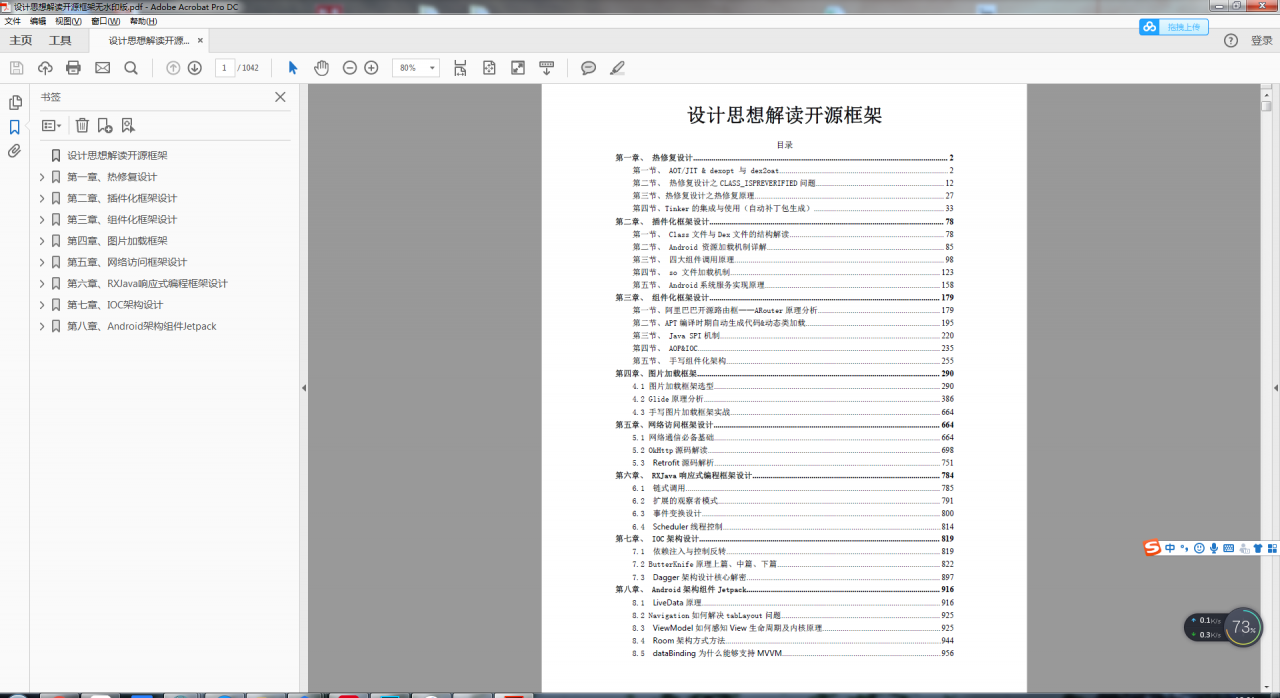Click the cloud upload icon in the toolbar
1280x698 pixels.
click(x=45, y=68)
